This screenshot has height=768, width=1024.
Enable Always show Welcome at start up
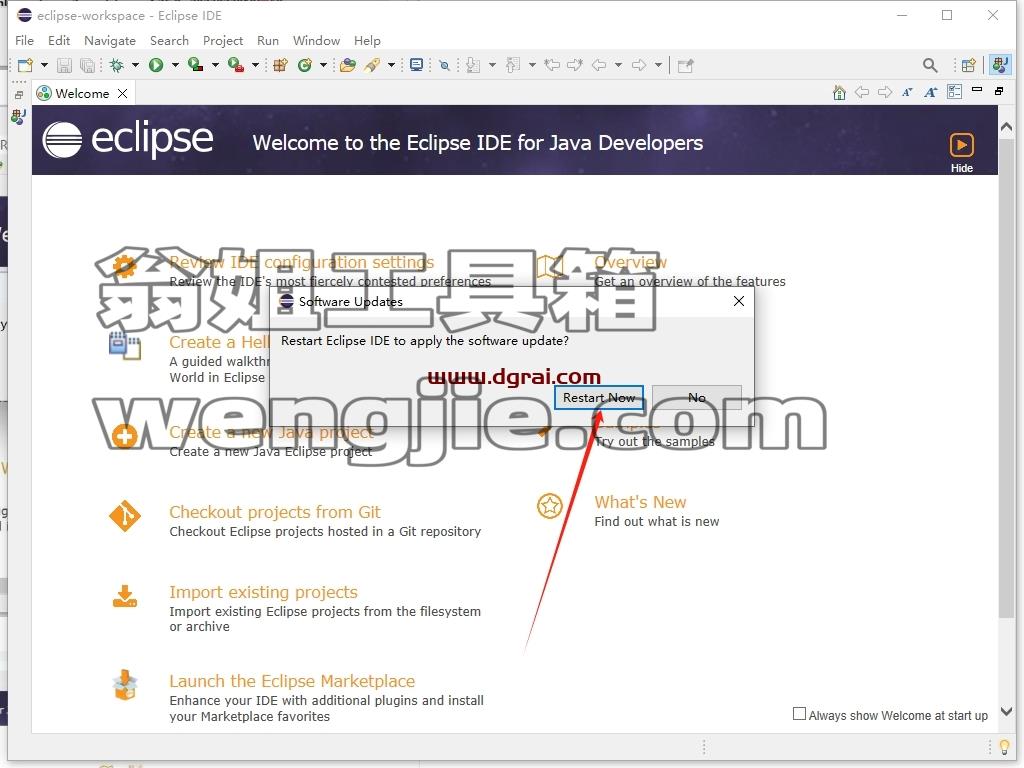pos(799,714)
